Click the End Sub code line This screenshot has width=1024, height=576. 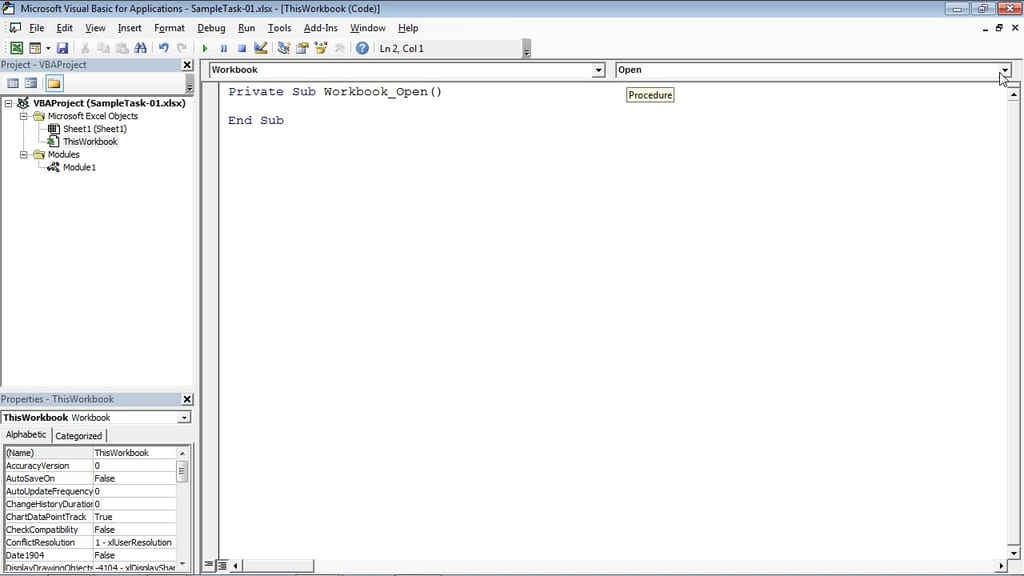coord(256,120)
